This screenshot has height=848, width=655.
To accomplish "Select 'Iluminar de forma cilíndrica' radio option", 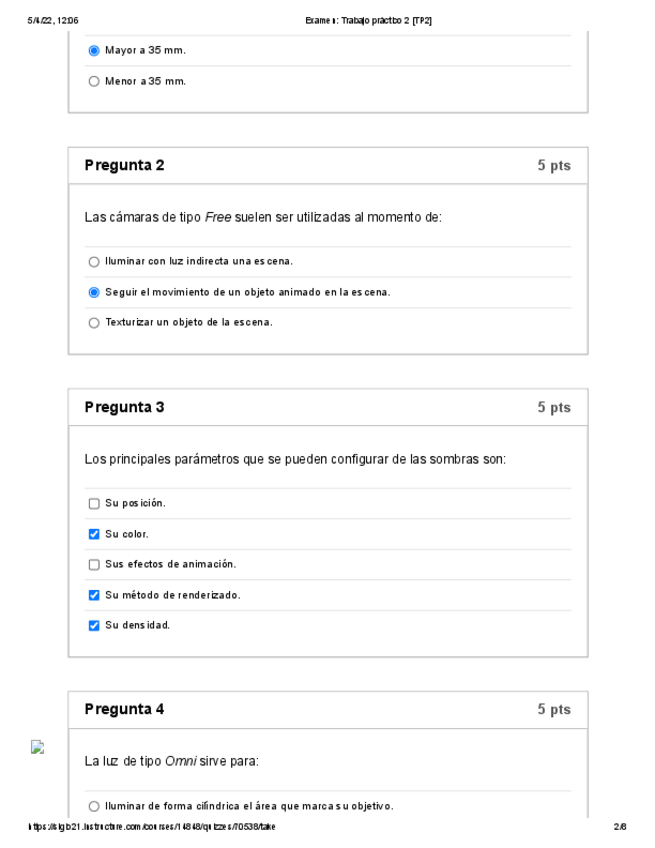I will [94, 806].
